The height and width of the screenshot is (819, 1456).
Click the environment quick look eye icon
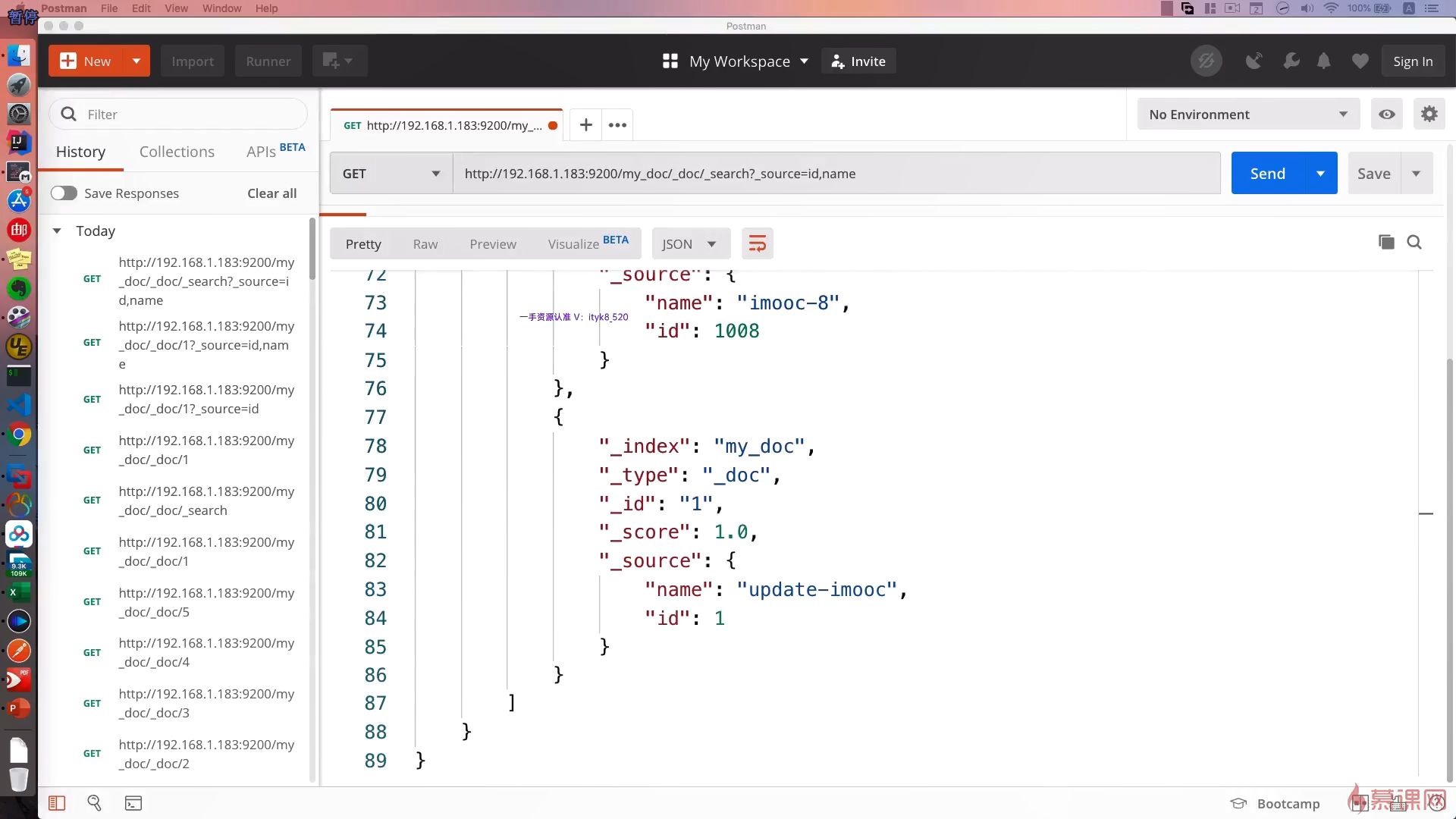(x=1386, y=115)
